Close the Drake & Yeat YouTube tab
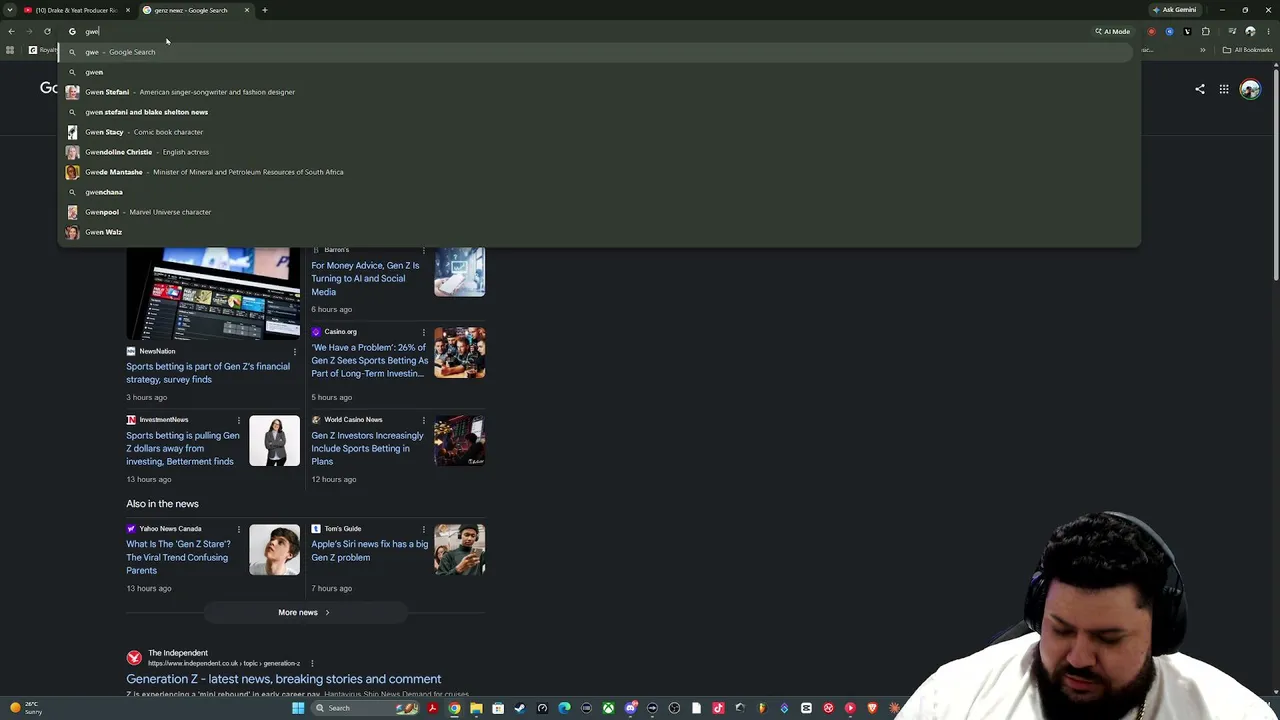Screen dimensions: 1280x720 click(128, 10)
